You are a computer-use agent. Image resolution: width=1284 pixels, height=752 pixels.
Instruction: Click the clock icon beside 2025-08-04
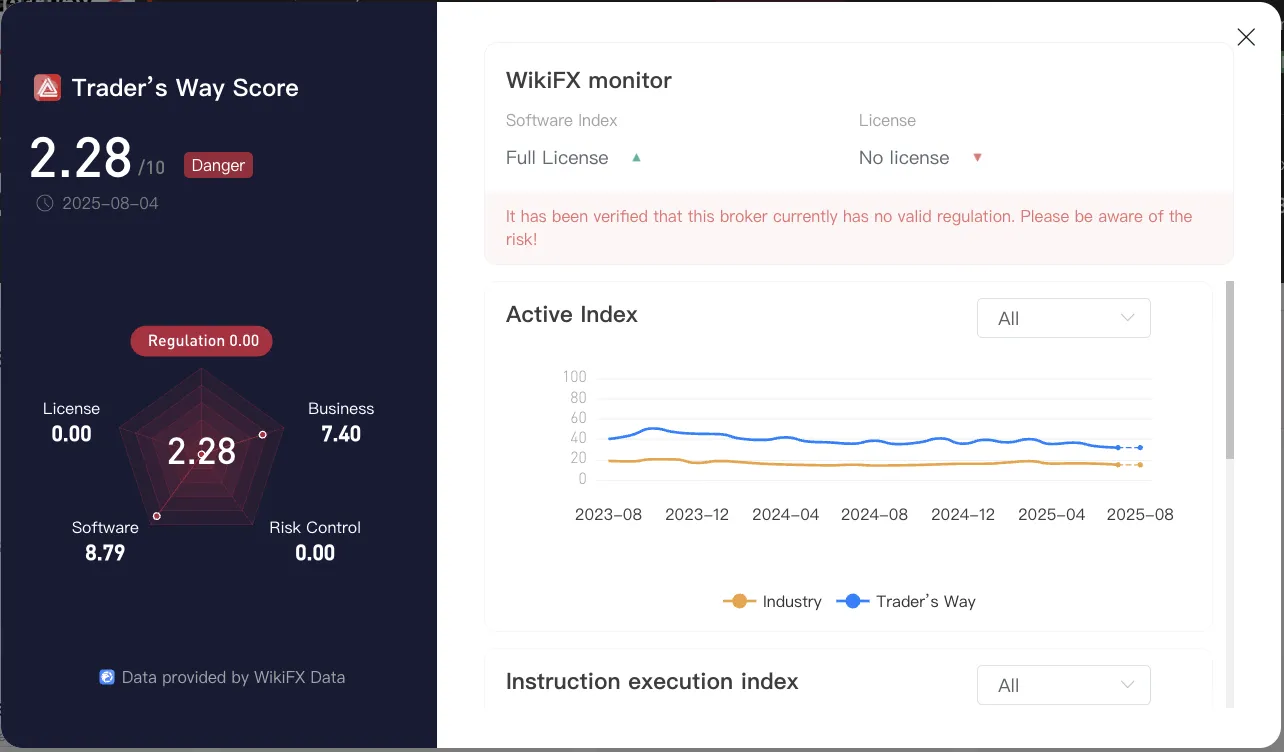click(x=45, y=203)
